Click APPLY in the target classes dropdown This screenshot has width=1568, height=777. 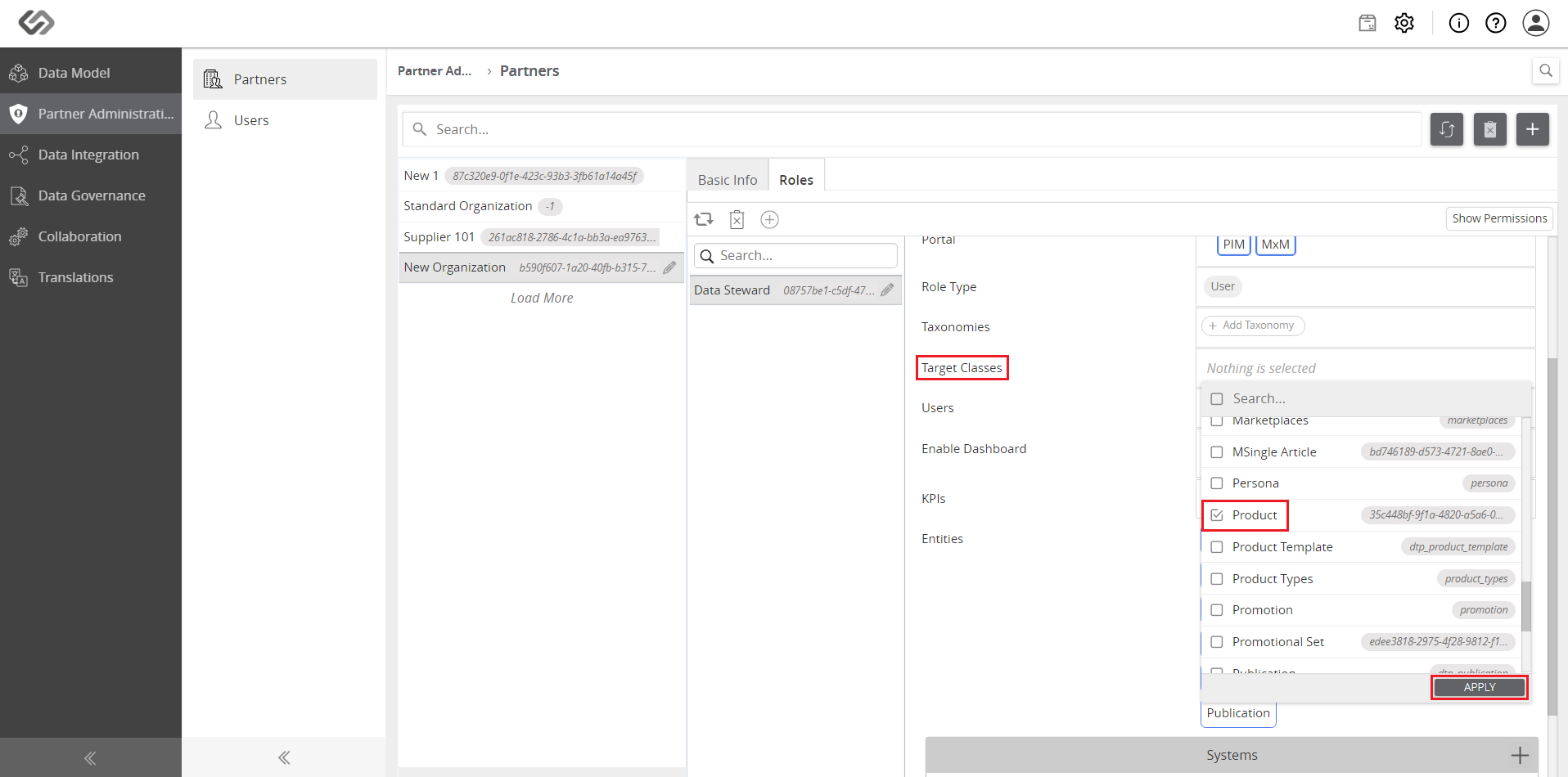[x=1479, y=687]
